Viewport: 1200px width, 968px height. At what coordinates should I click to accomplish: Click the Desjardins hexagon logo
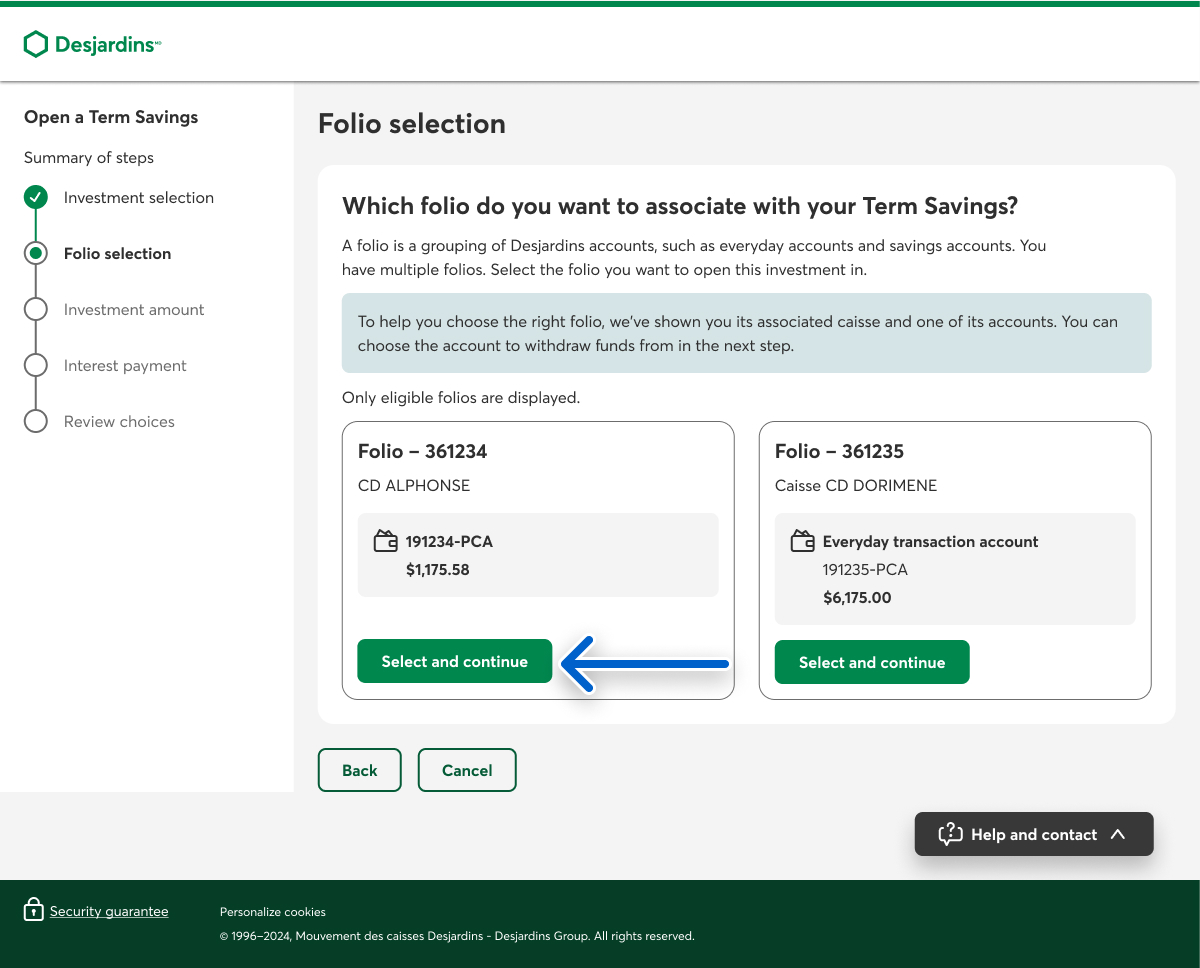pos(36,44)
